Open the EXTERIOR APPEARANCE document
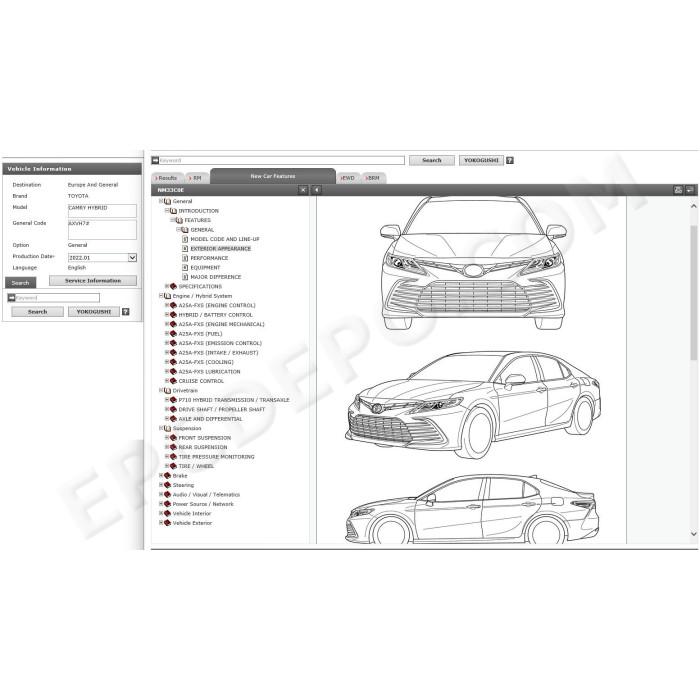 tap(221, 249)
